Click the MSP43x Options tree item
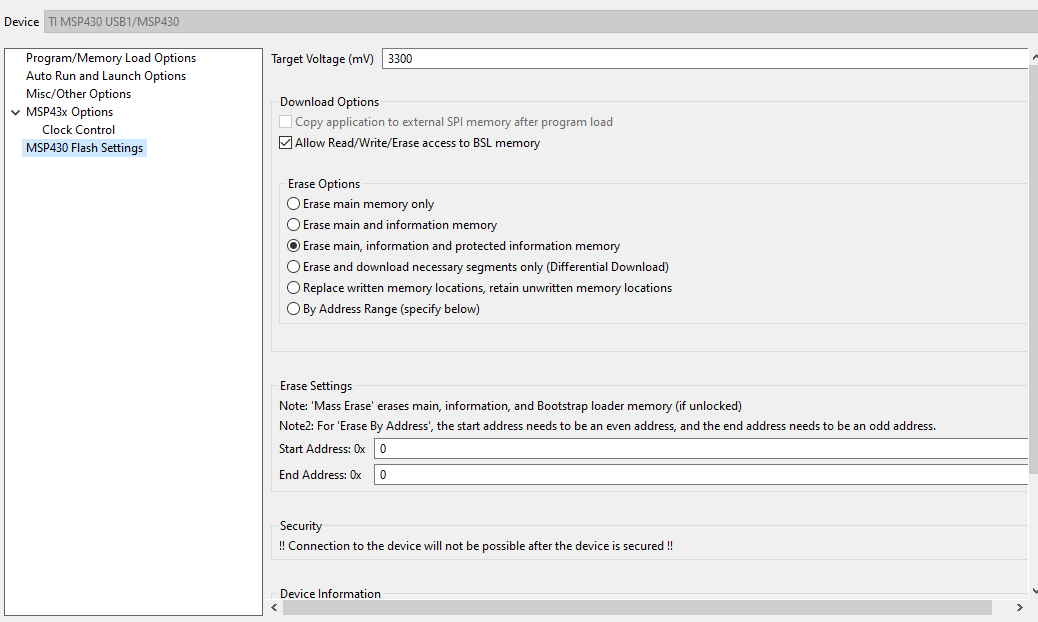Screen dimensions: 1038x622 pyautogui.click(x=70, y=112)
